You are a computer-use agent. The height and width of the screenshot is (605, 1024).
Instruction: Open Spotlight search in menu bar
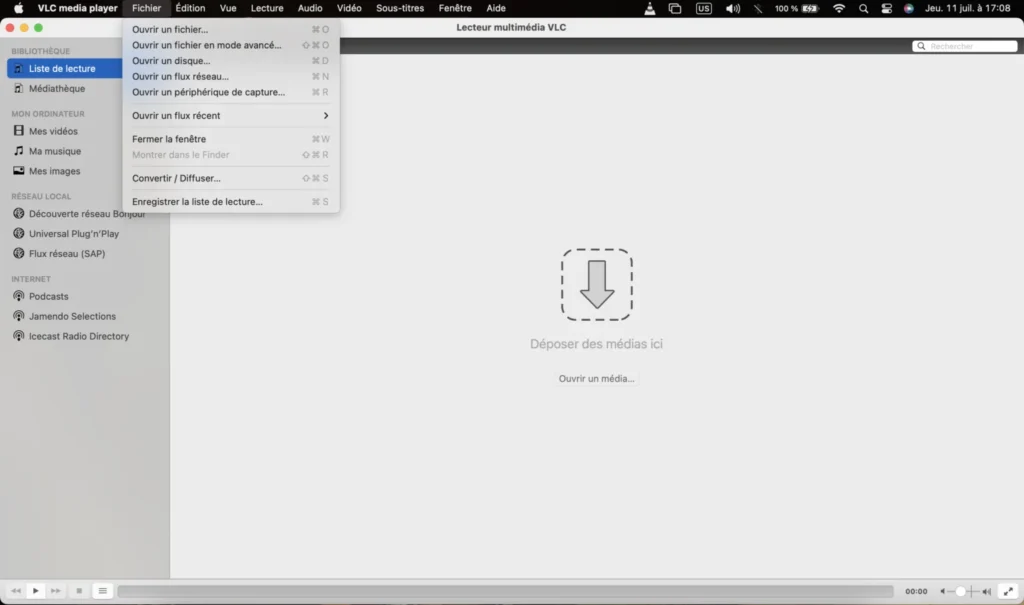tap(863, 8)
